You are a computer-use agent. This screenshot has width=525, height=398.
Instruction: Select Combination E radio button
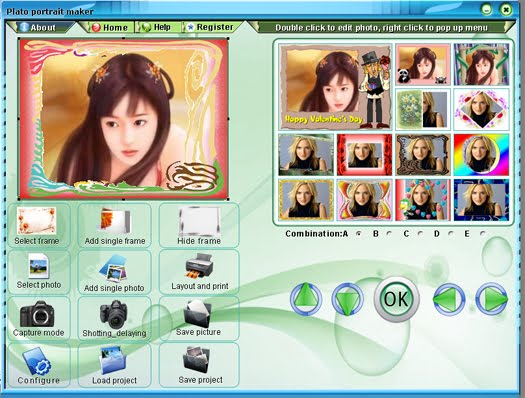[x=482, y=234]
